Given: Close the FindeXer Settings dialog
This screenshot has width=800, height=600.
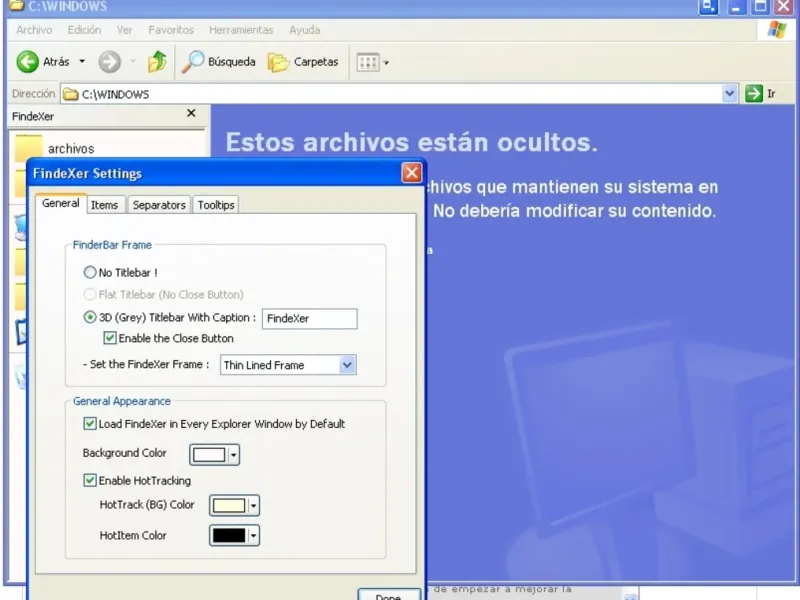Looking at the screenshot, I should pos(411,173).
